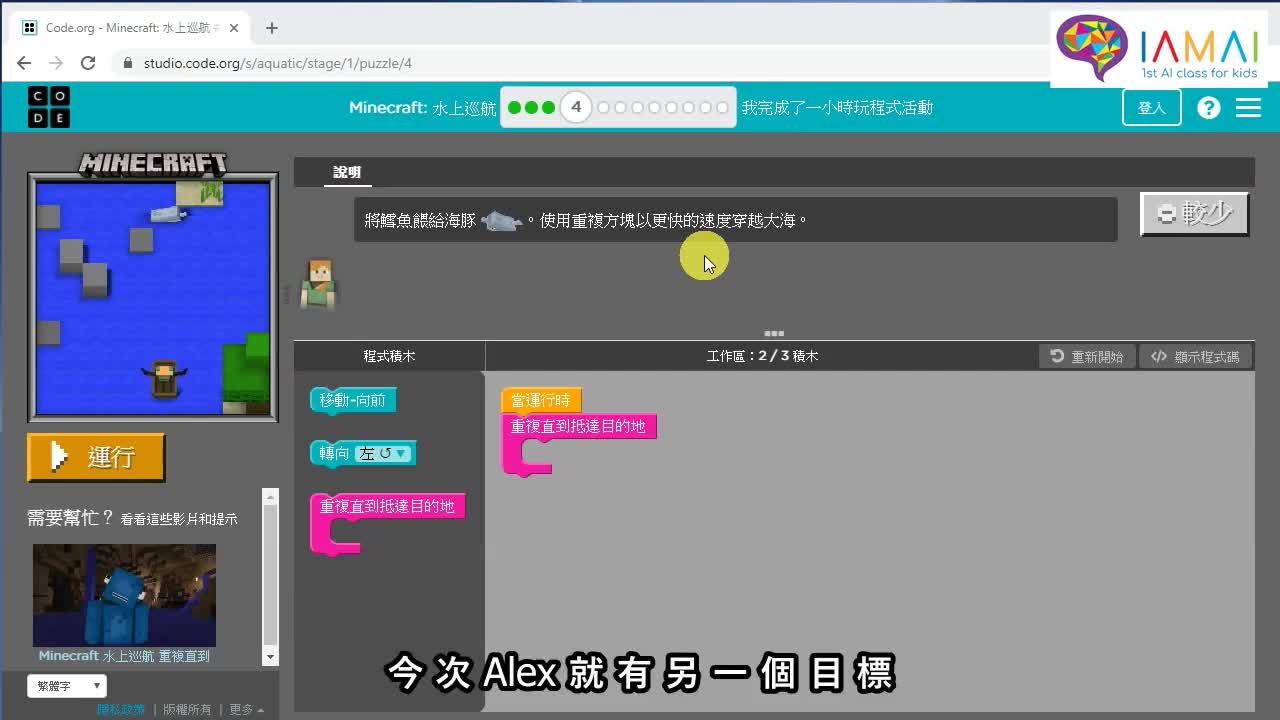Collapse instructions with the 較少 button
Viewport: 1280px width, 720px height.
[x=1195, y=213]
